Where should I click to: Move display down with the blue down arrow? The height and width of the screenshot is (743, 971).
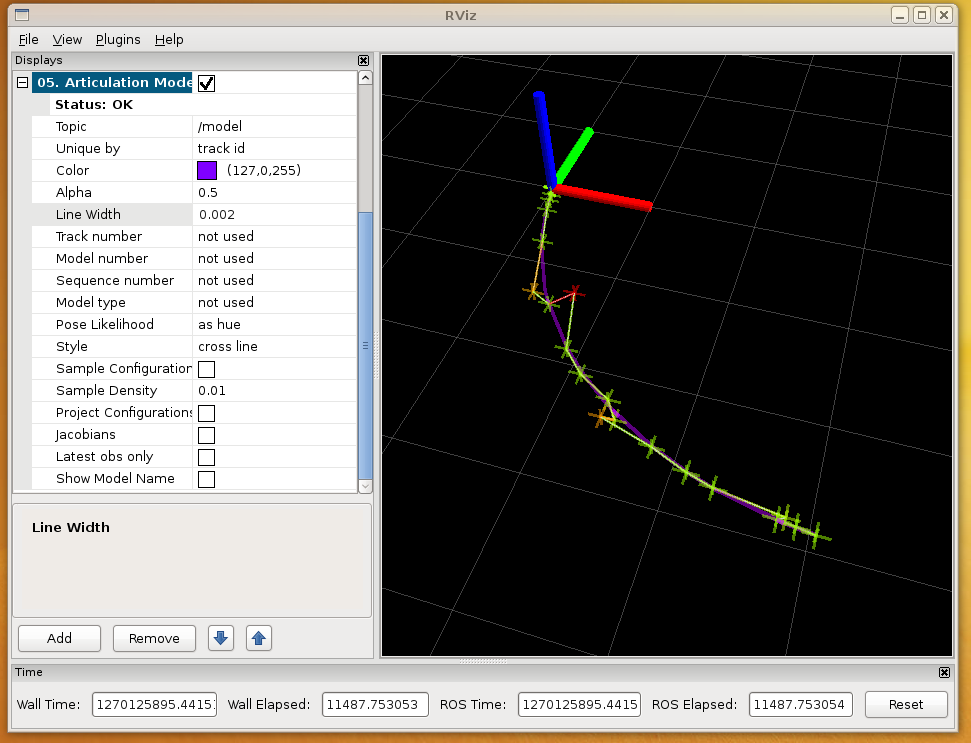(x=221, y=638)
